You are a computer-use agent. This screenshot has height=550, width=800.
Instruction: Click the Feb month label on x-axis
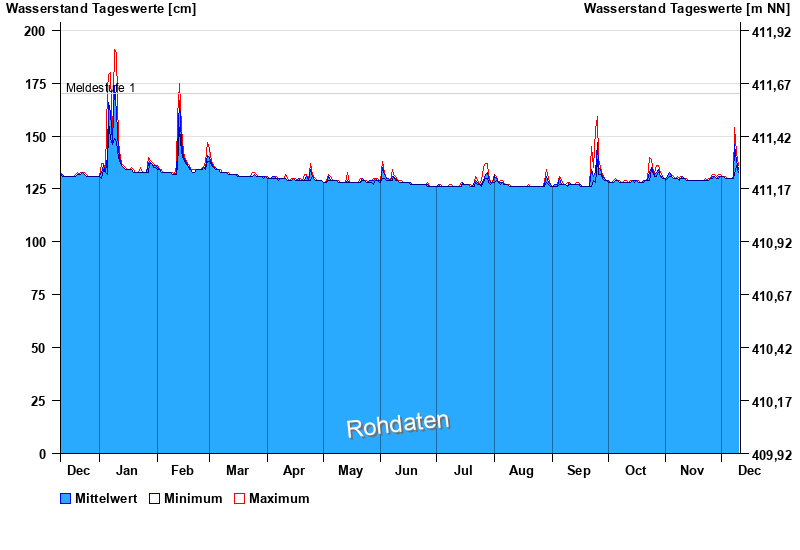(x=182, y=471)
